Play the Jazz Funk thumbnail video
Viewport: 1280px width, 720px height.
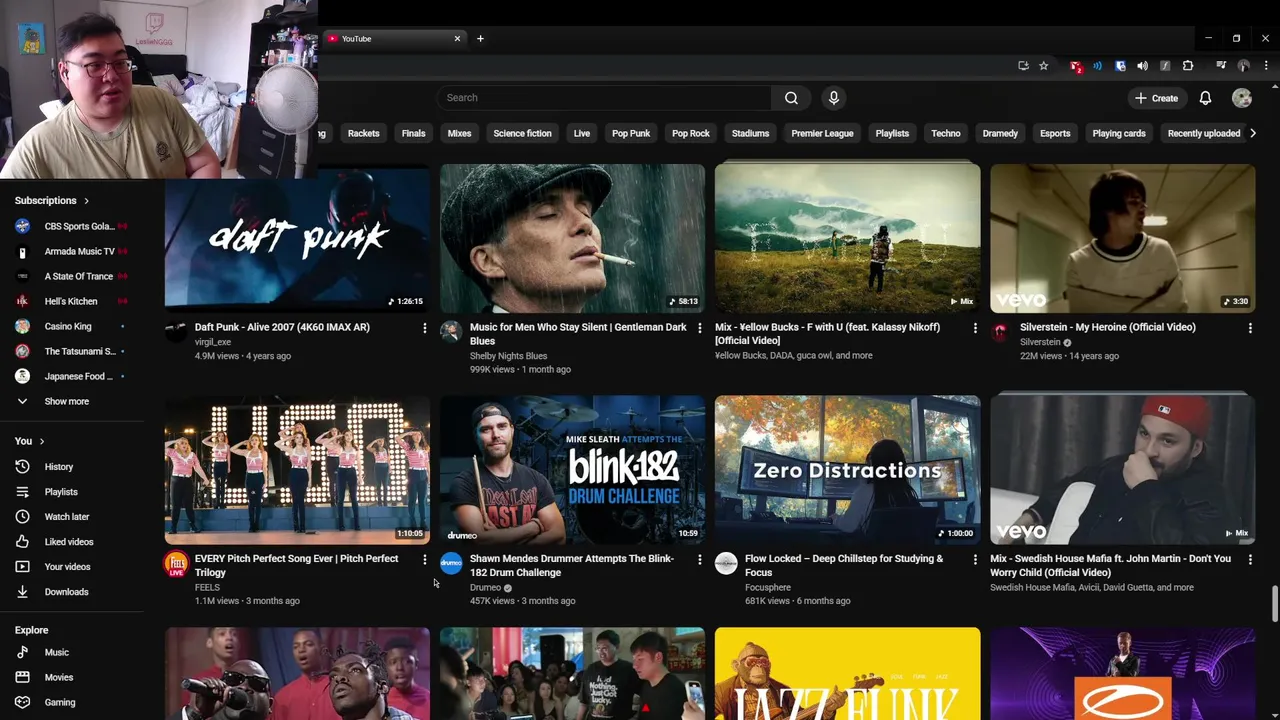(847, 674)
